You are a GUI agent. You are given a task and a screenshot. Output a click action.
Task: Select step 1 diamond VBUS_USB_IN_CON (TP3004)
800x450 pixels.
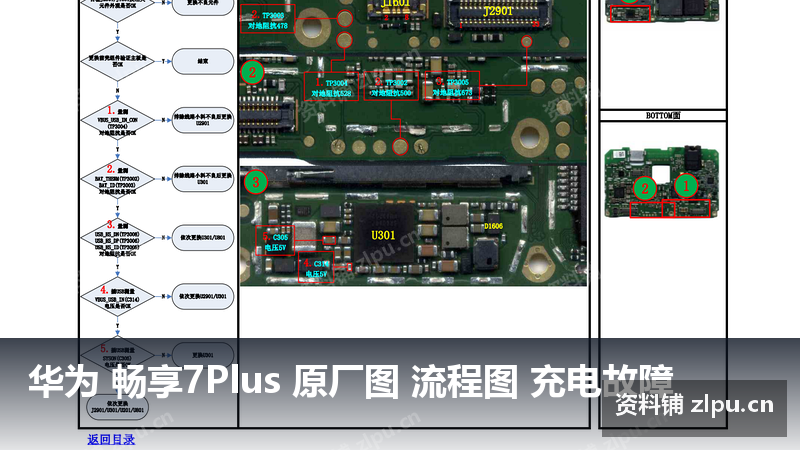point(117,120)
